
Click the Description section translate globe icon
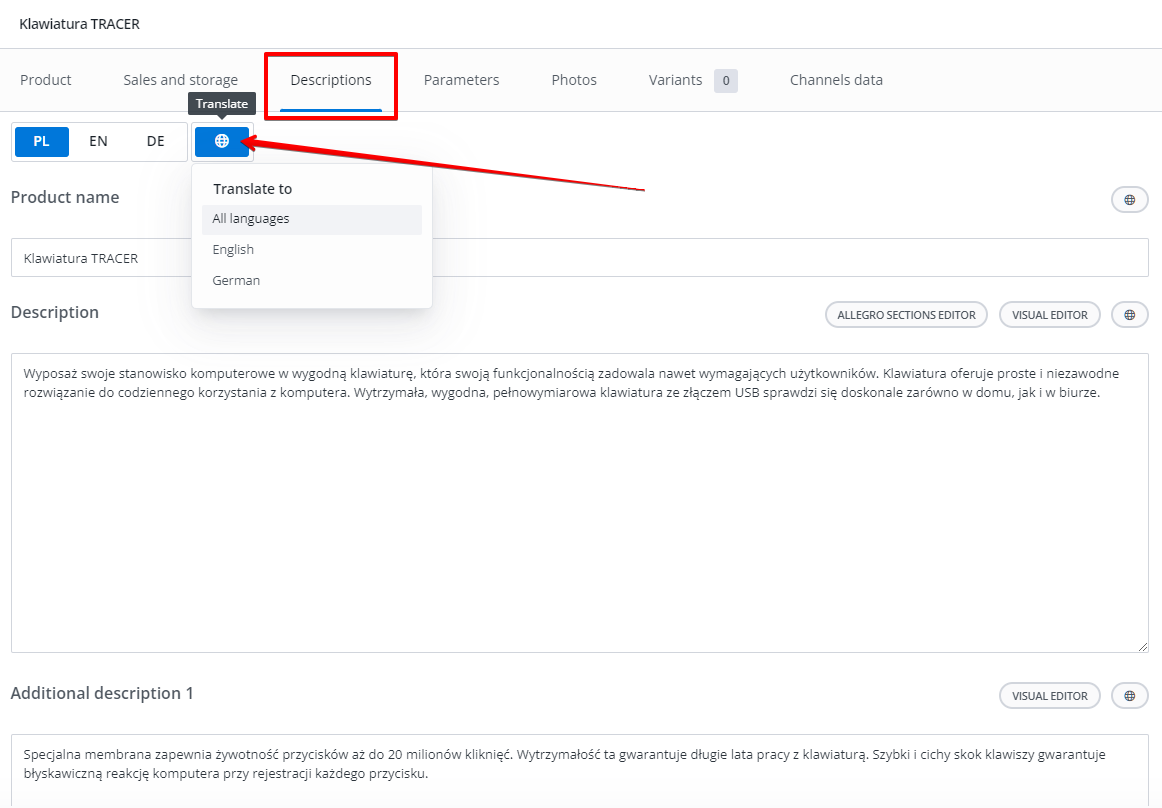point(1129,314)
